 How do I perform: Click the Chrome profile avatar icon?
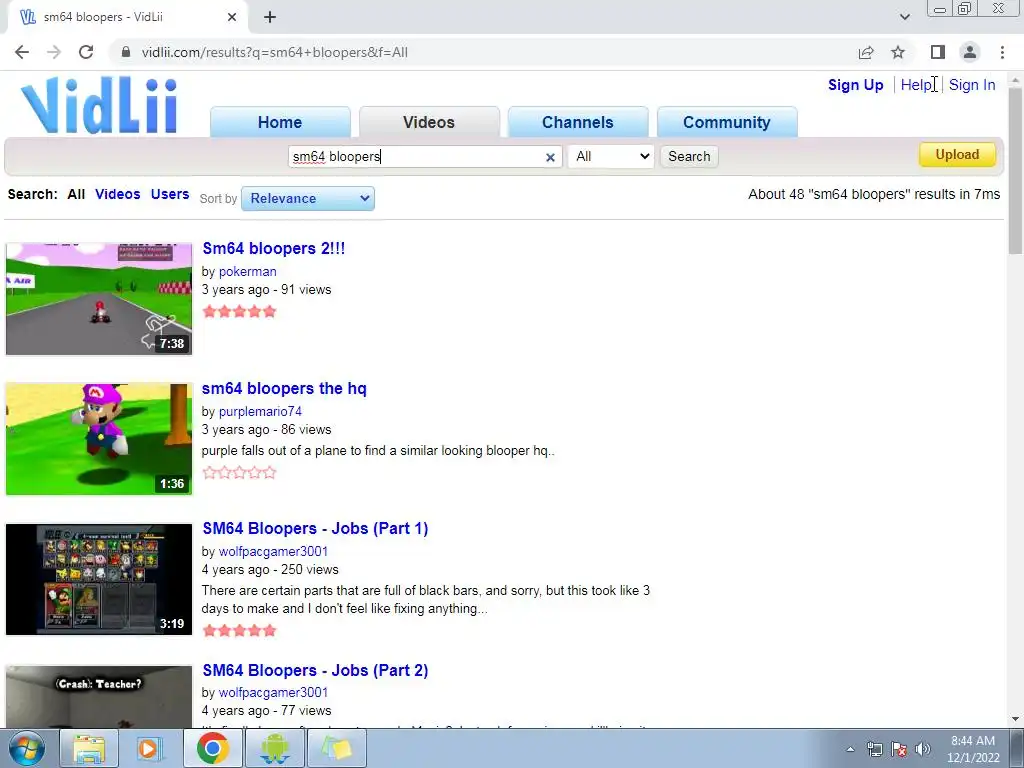(970, 52)
